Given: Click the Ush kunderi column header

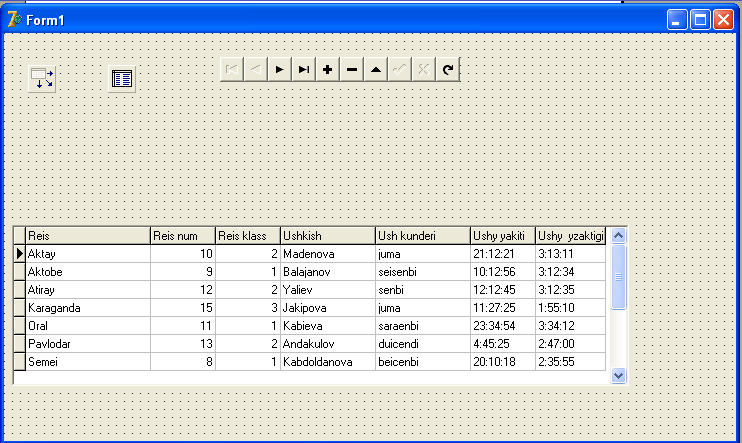Looking at the screenshot, I should click(x=423, y=236).
